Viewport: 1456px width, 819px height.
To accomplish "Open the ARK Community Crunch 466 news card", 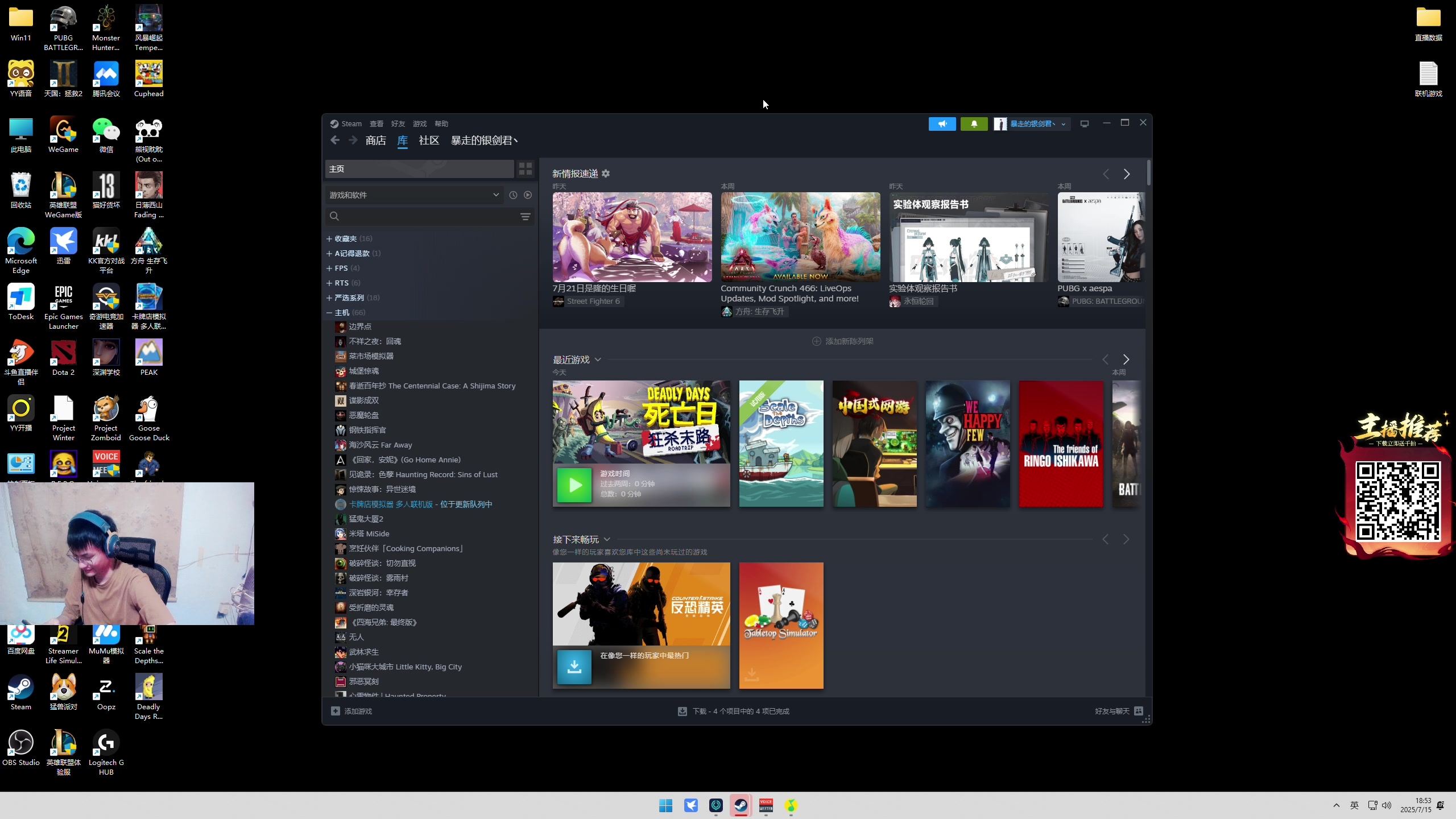I will [x=800, y=237].
